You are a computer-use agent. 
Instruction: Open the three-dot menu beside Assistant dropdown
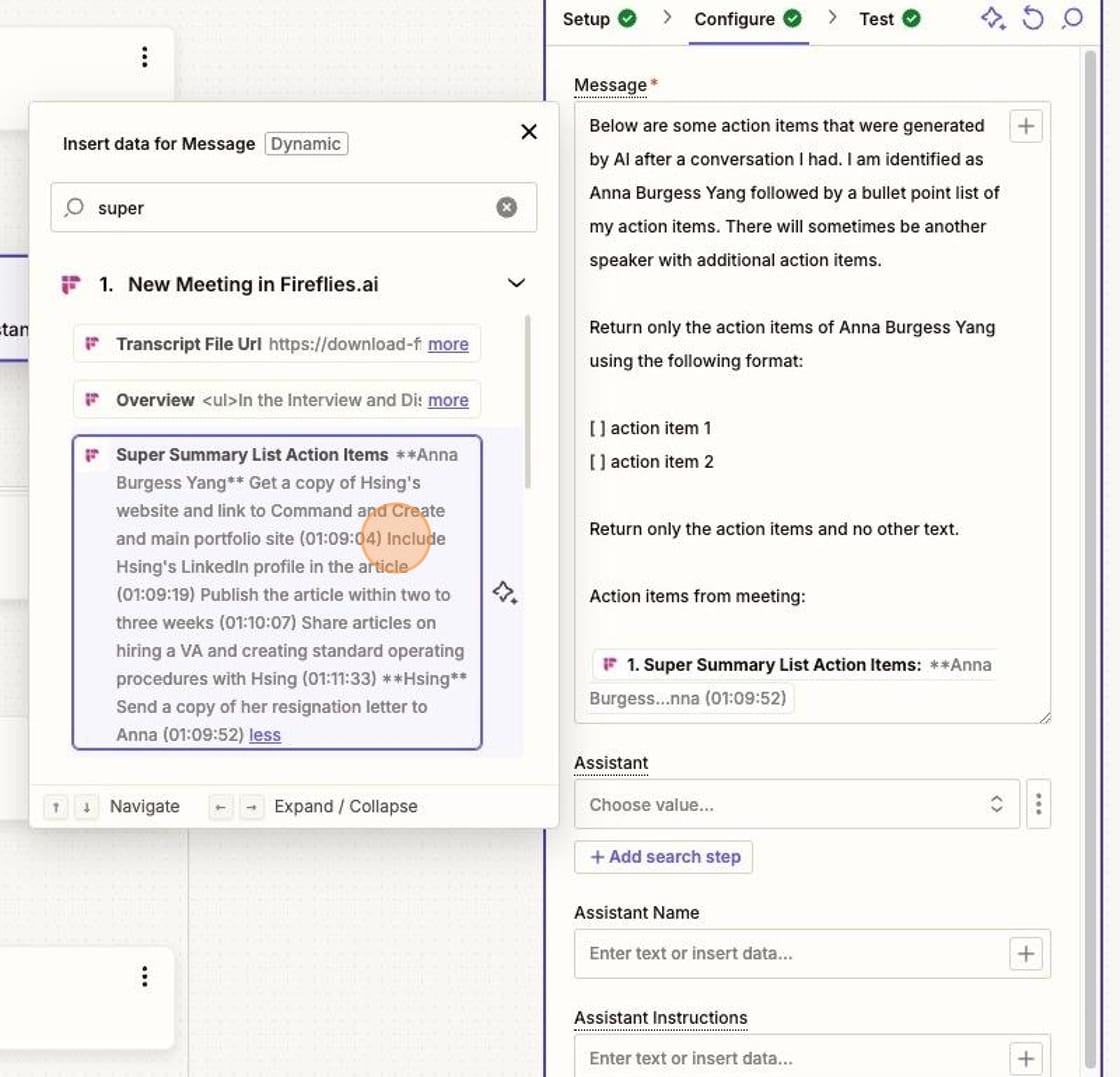pyautogui.click(x=1039, y=804)
